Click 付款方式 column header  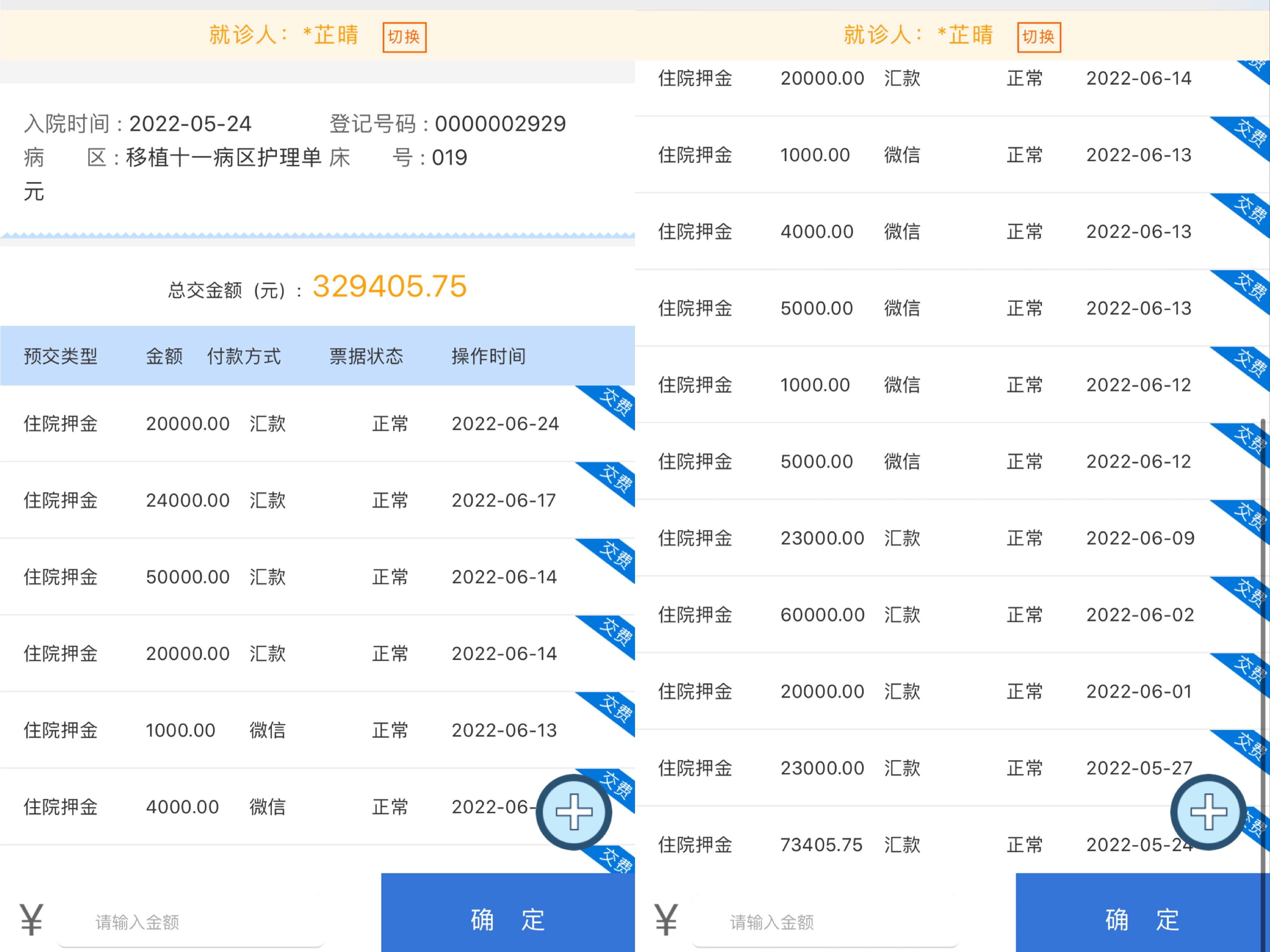(x=244, y=356)
